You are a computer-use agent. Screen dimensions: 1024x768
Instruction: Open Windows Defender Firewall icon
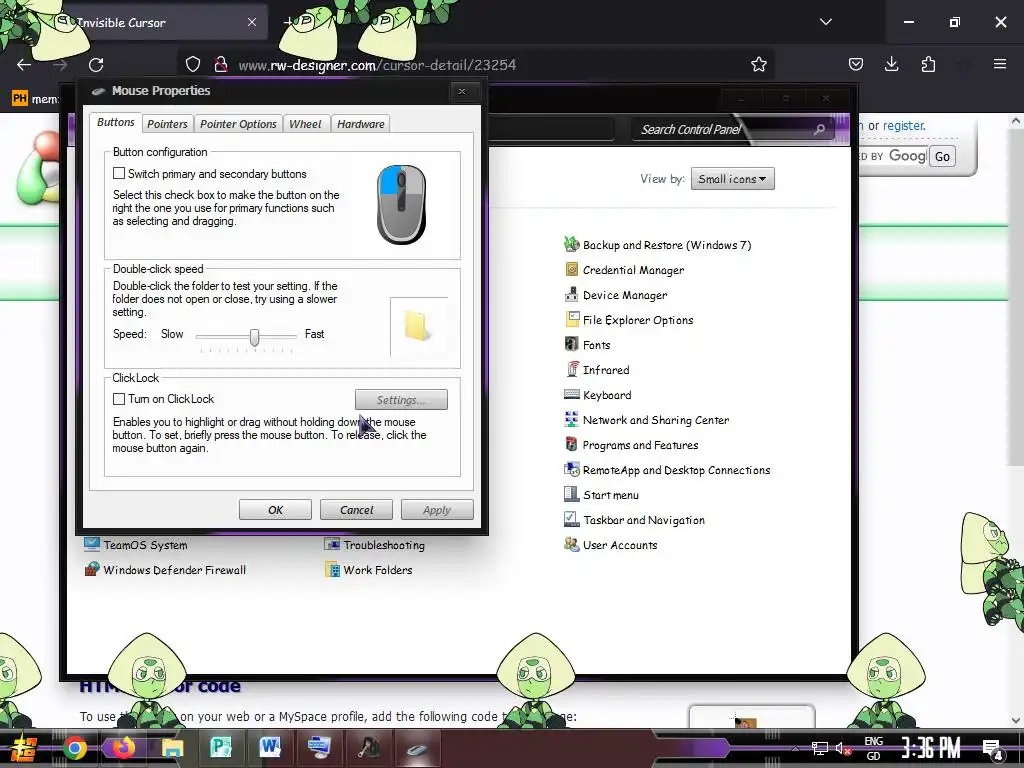(91, 569)
